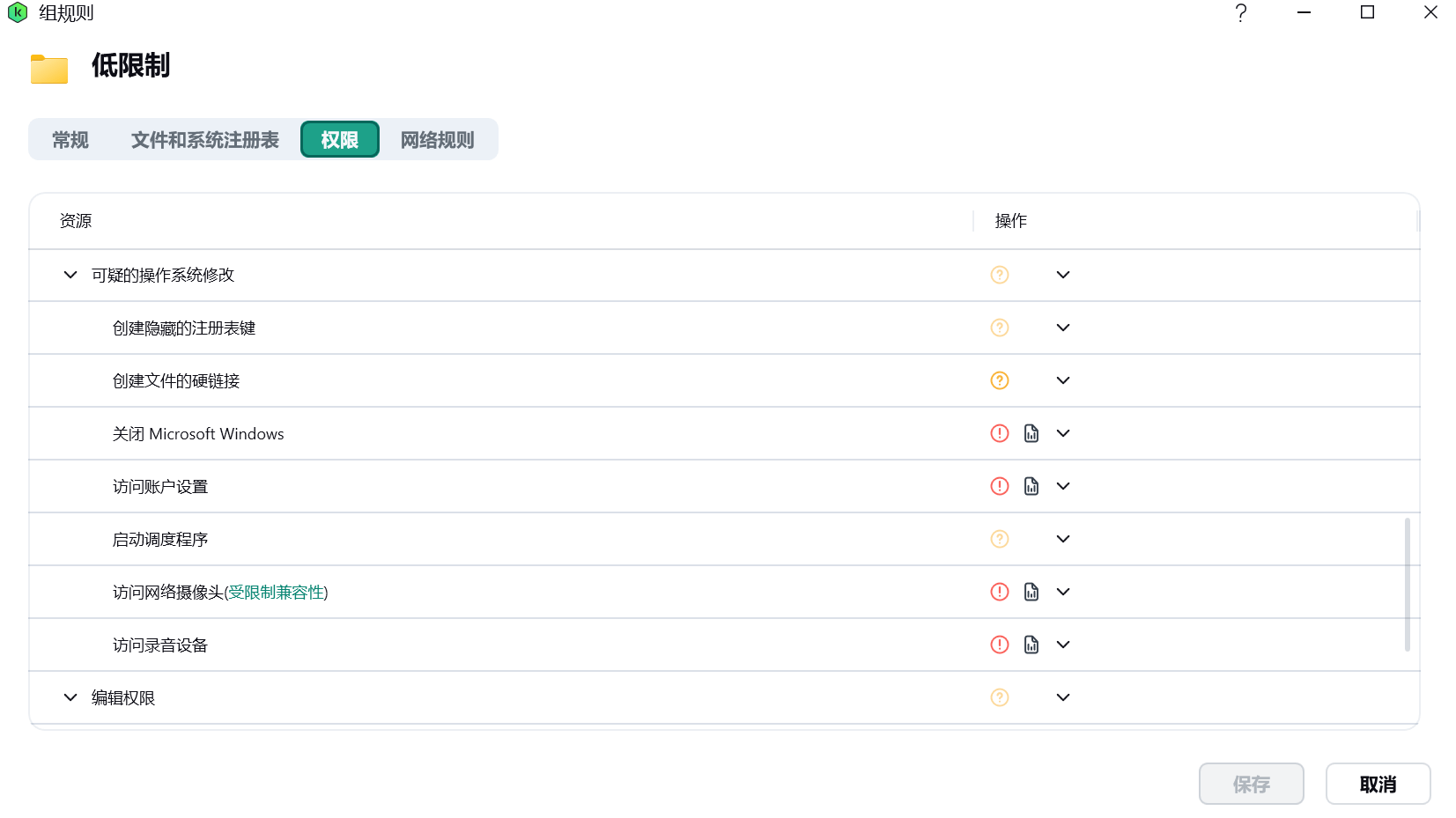This screenshot has width=1456, height=818.
Task: Click the log report icon for 访问账户设置
Action: pyautogui.click(x=1031, y=486)
